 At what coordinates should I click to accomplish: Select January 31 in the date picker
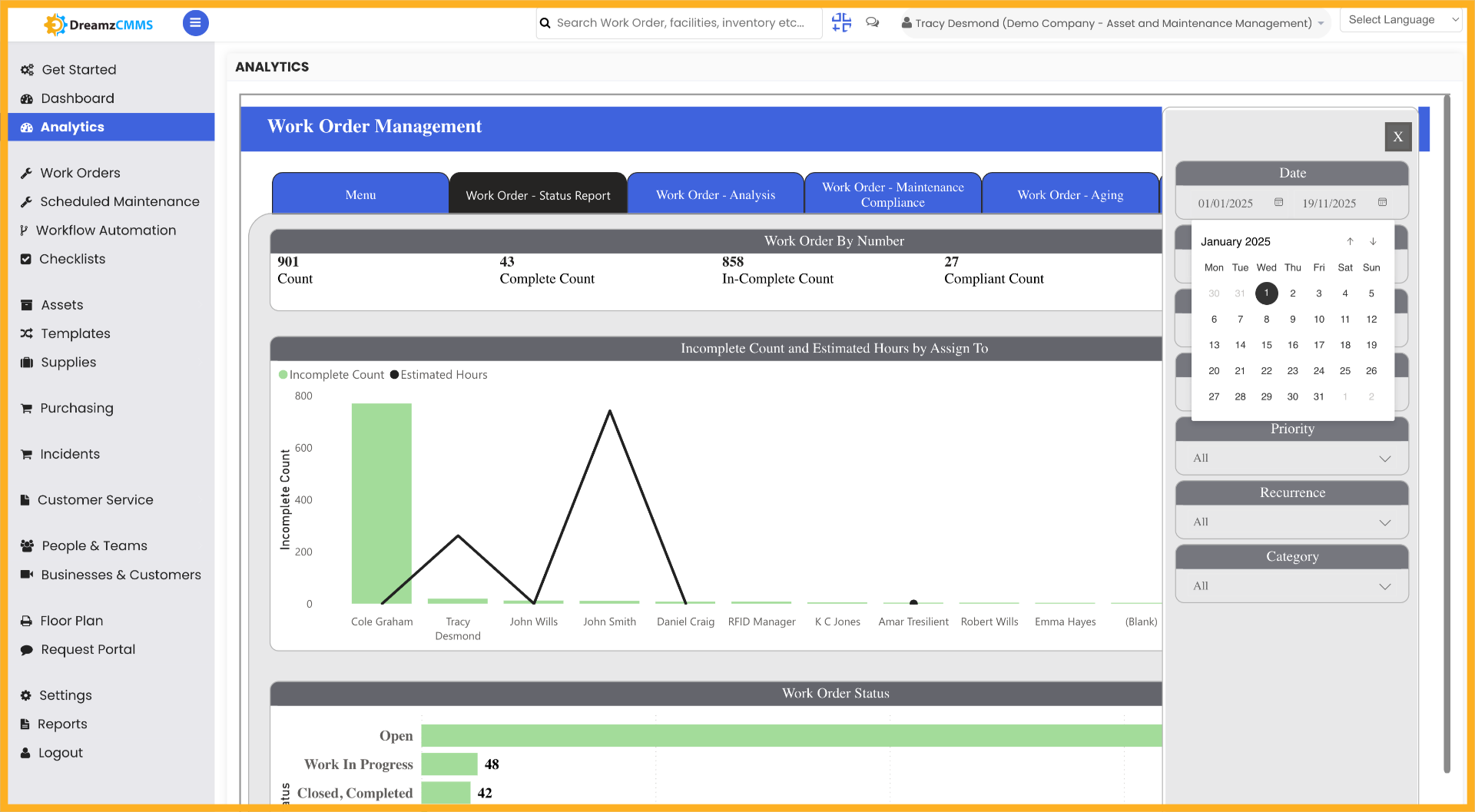click(1319, 396)
